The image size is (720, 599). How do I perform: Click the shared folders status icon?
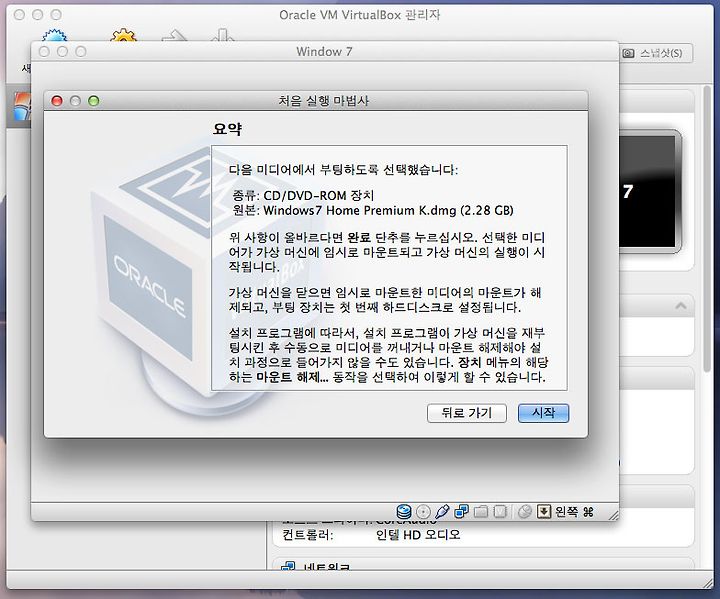(480, 511)
